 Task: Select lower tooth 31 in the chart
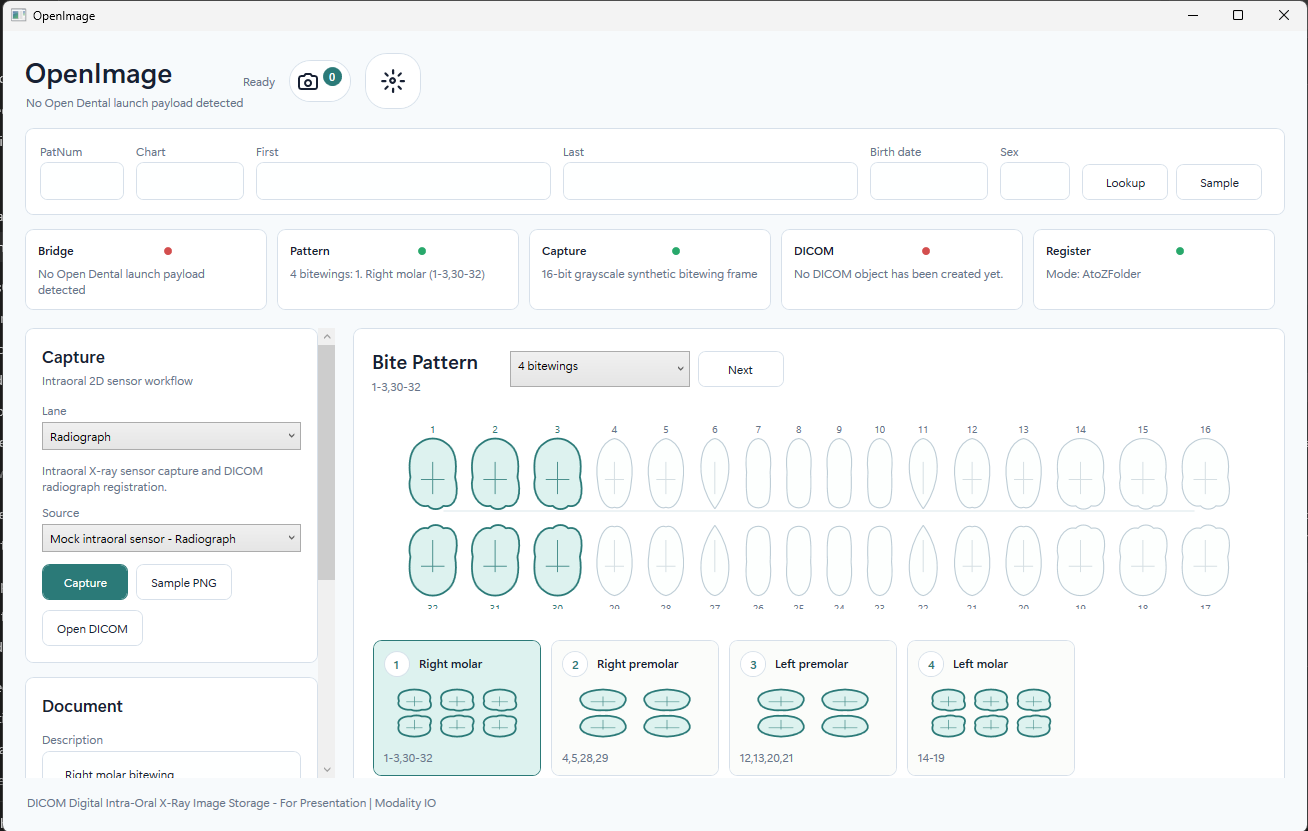click(x=495, y=561)
